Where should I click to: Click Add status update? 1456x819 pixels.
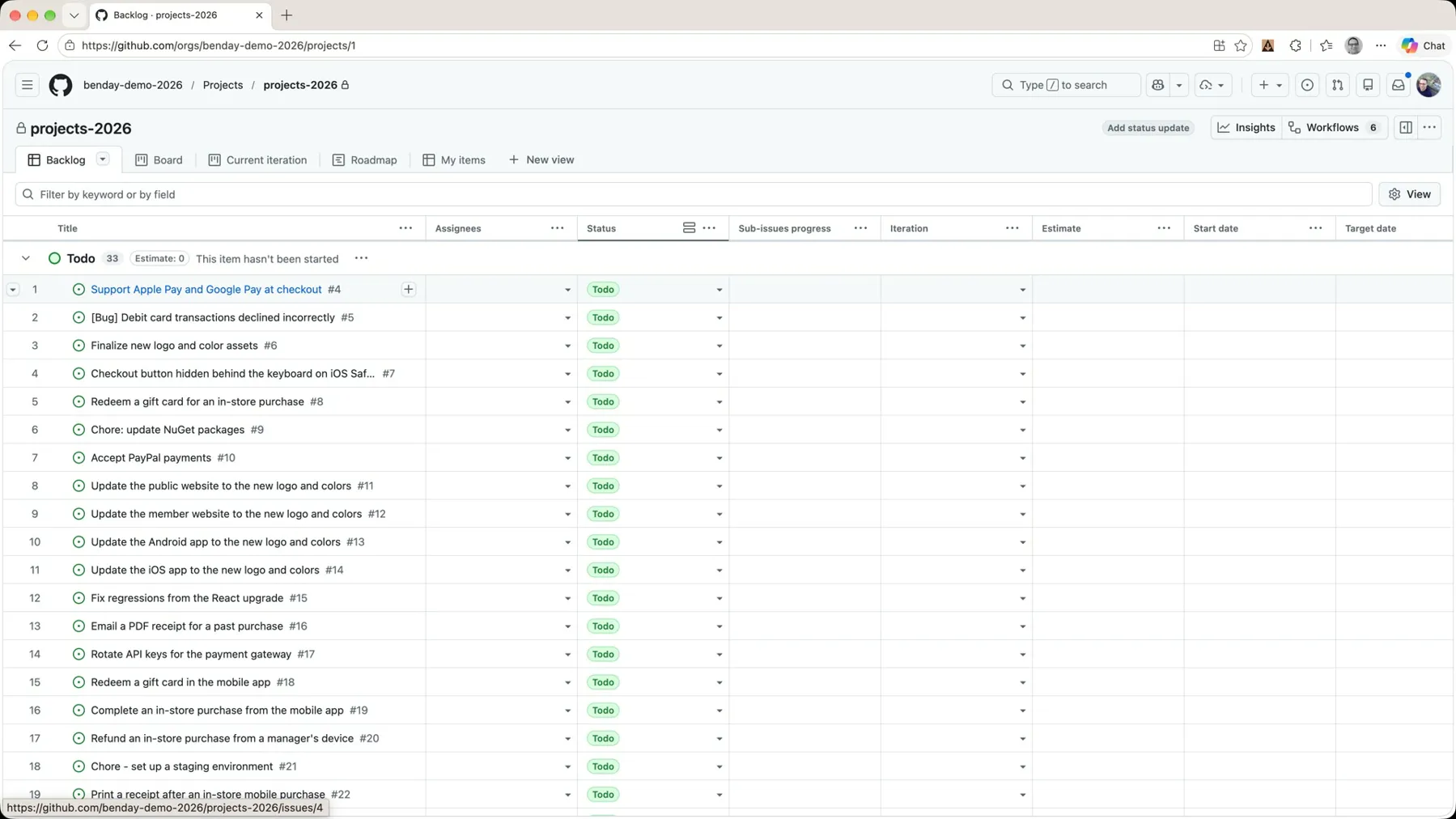click(1148, 128)
